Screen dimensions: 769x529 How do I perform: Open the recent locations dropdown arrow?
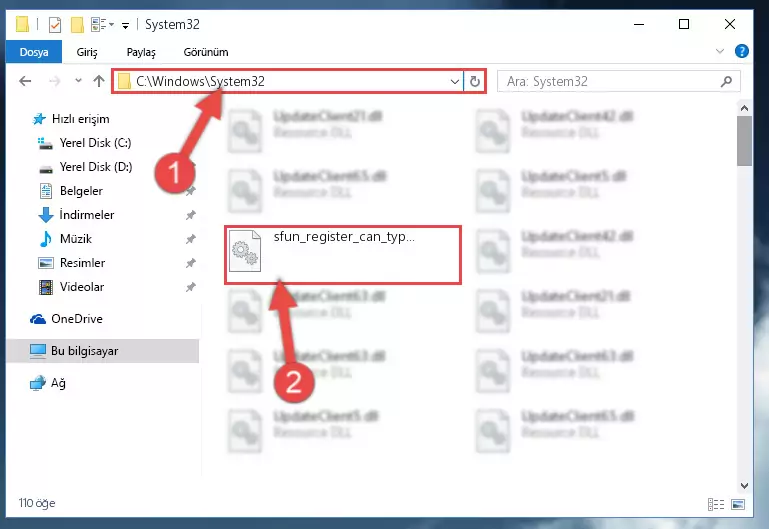78,80
